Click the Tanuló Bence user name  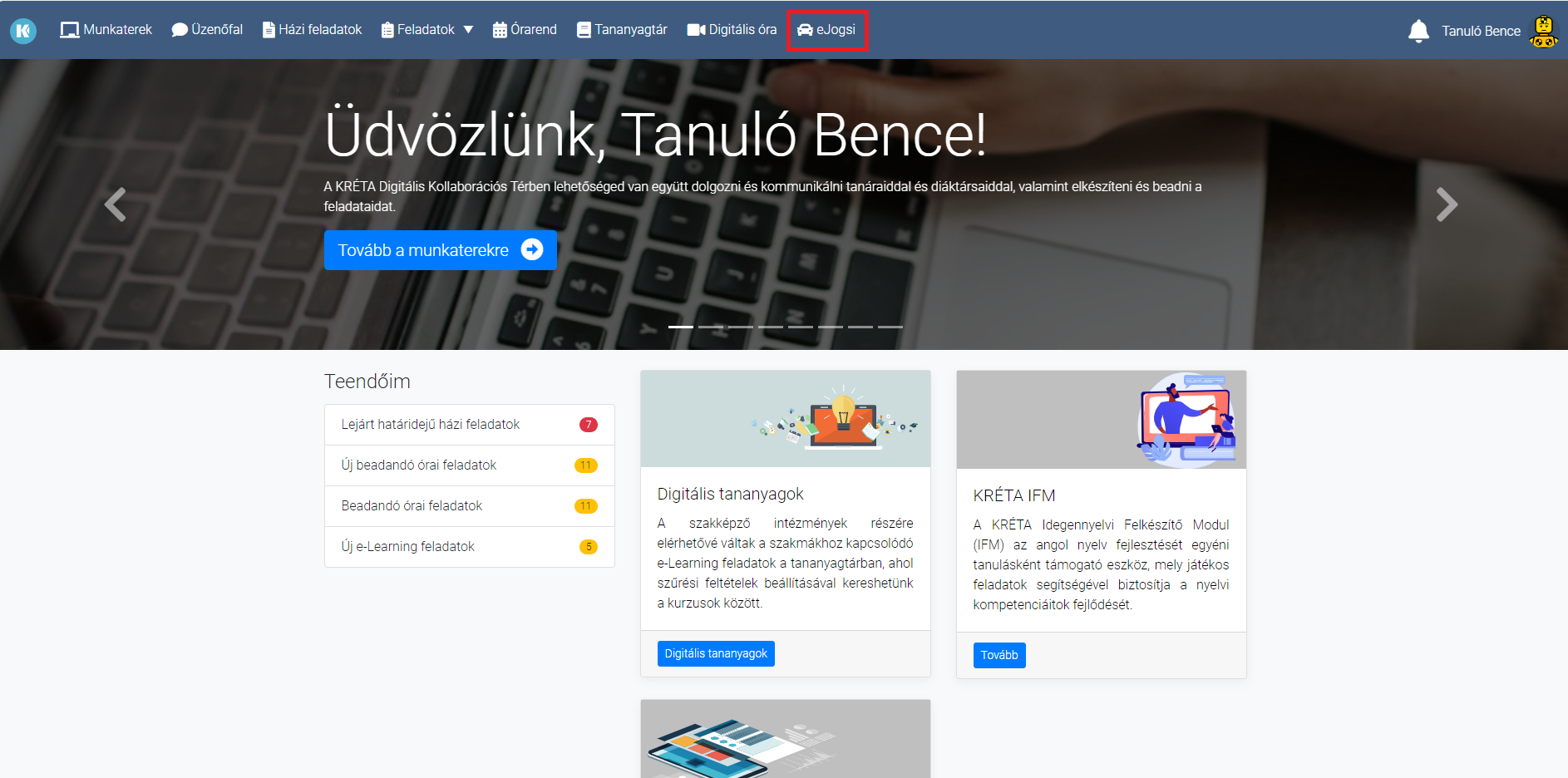point(1481,31)
